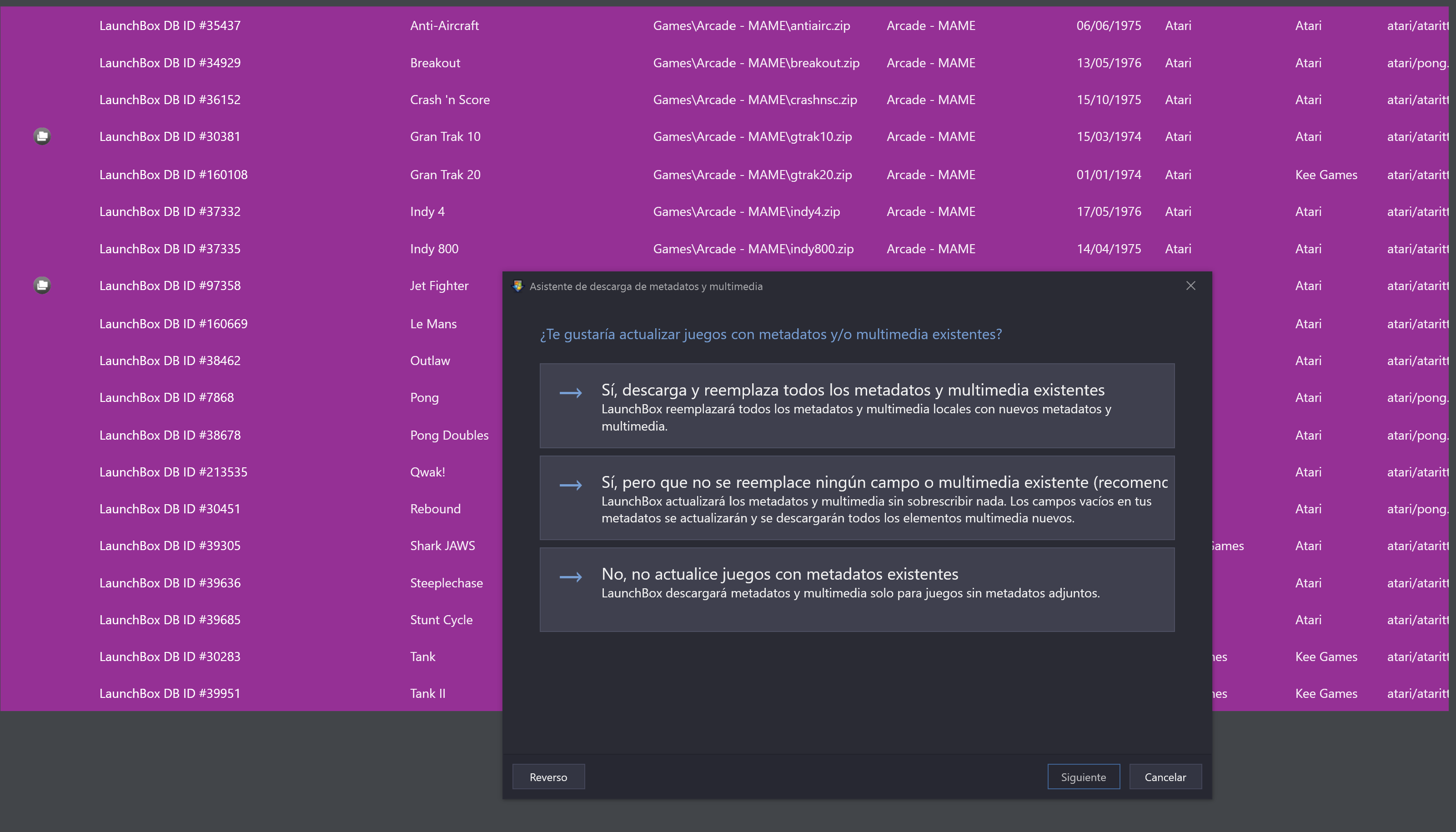Click the path Games\Arcade - MAME\gtrak20.zip
Viewport: 1456px width, 832px height.
(x=752, y=175)
